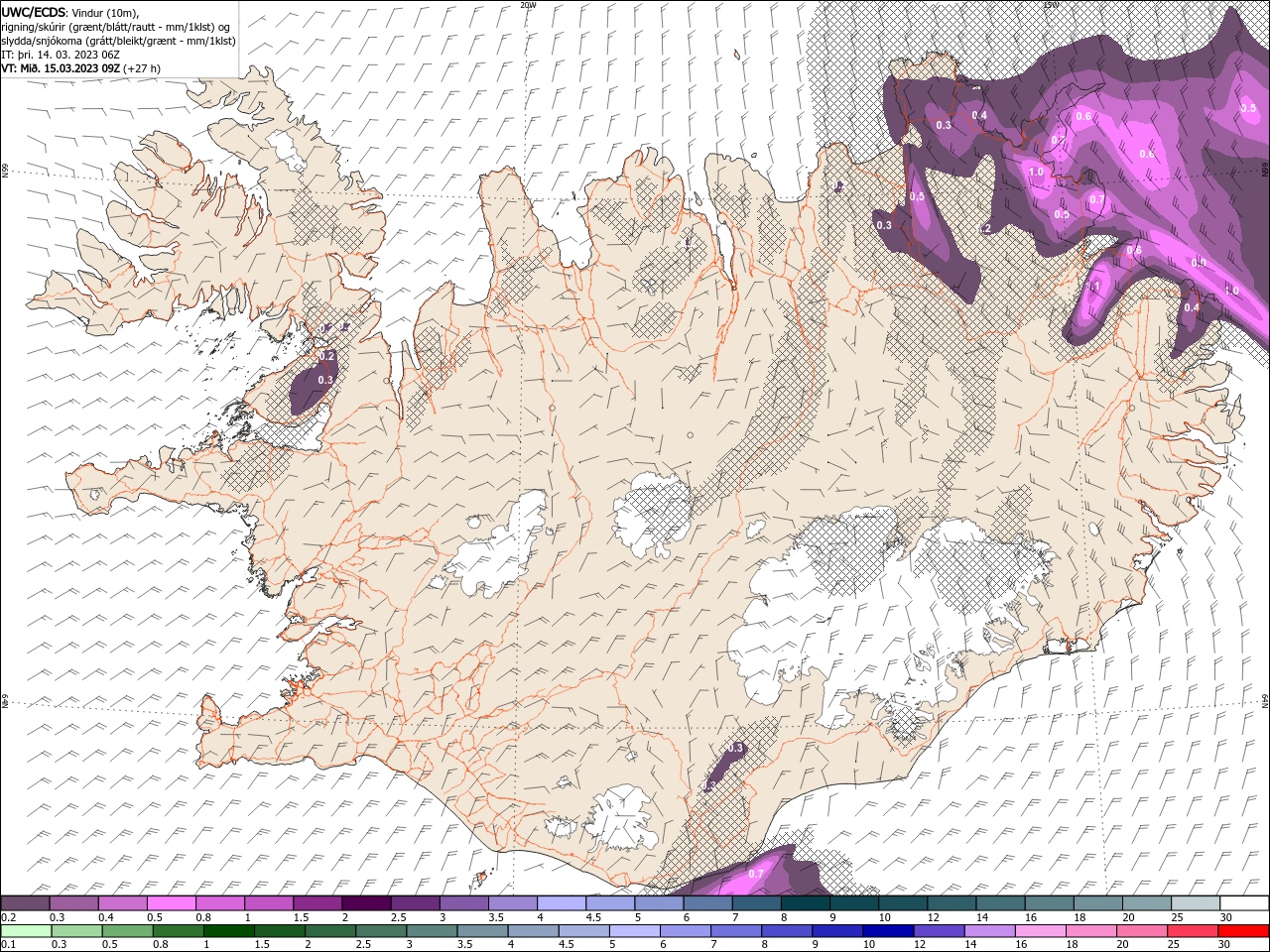The height and width of the screenshot is (952, 1270).
Task: Click the 'IT: þri. 14. 03. 2023 06Z' line
Action: pyautogui.click(x=63, y=55)
